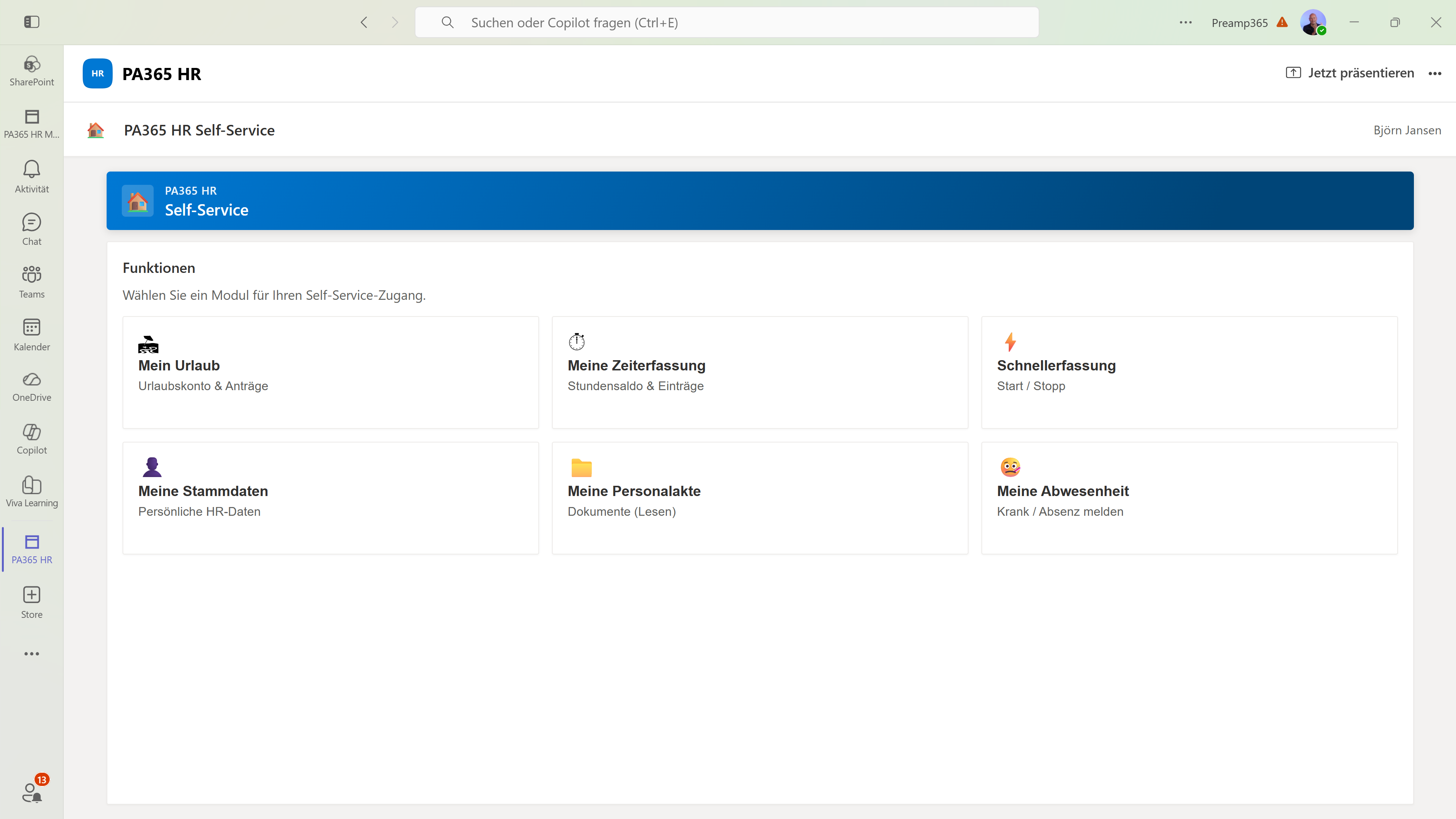This screenshot has height=819, width=1456.
Task: Click 'Stundensaldo & Einträge' subtitle
Action: (635, 386)
